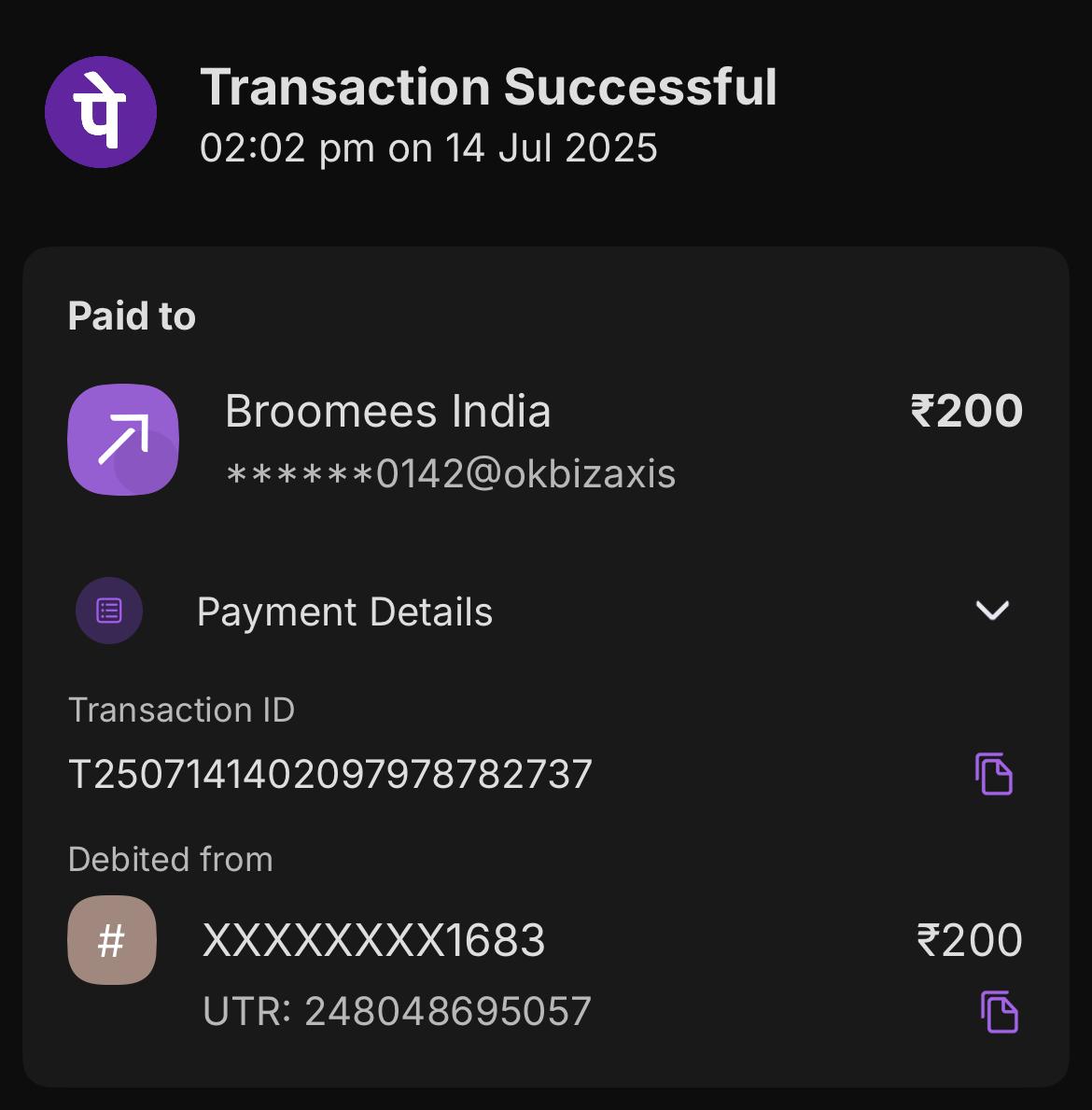Click the debited ₹200 amount
Viewport: 1092px width, 1110px height.
tap(970, 940)
